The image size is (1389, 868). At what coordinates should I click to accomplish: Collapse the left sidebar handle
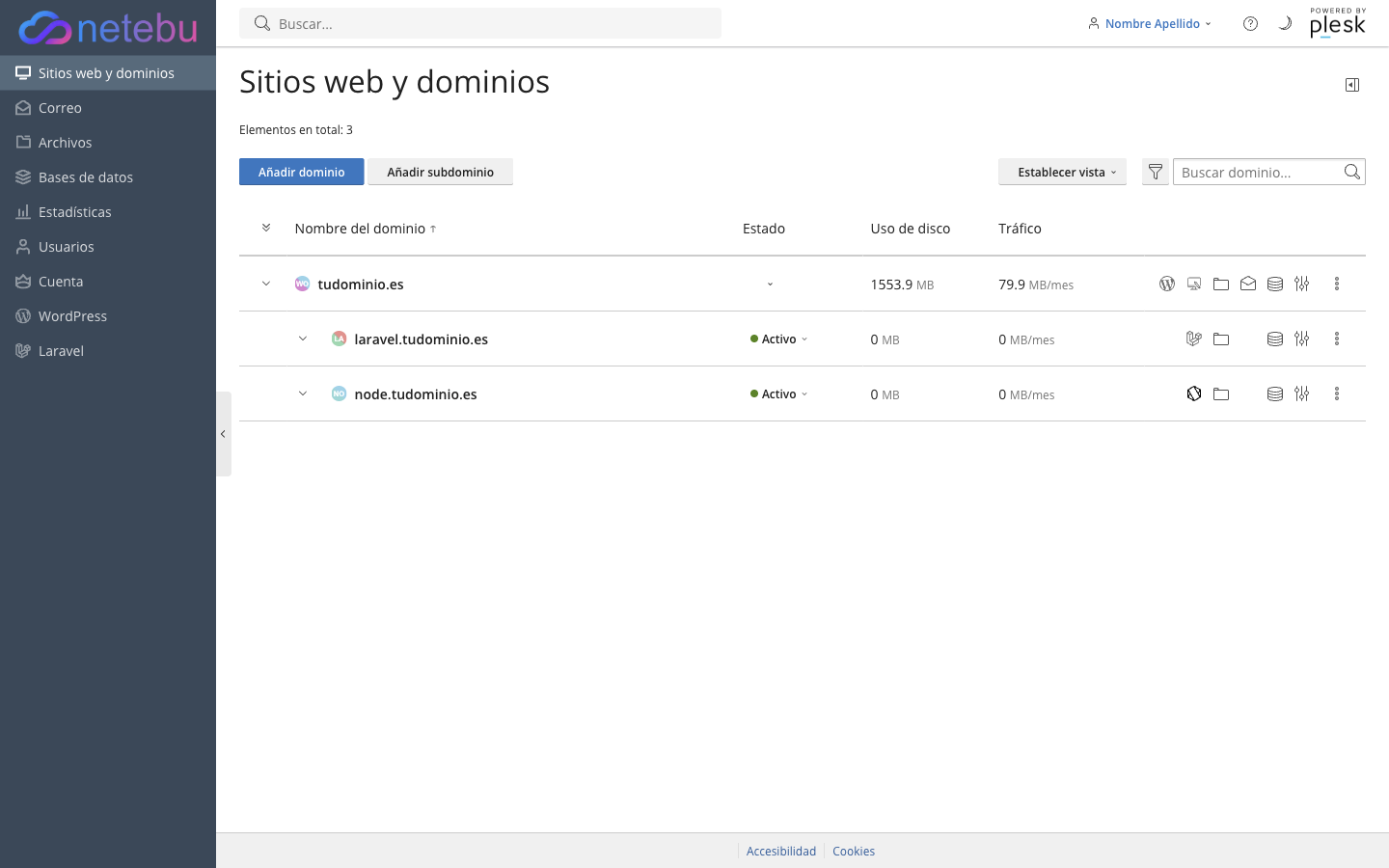224,434
